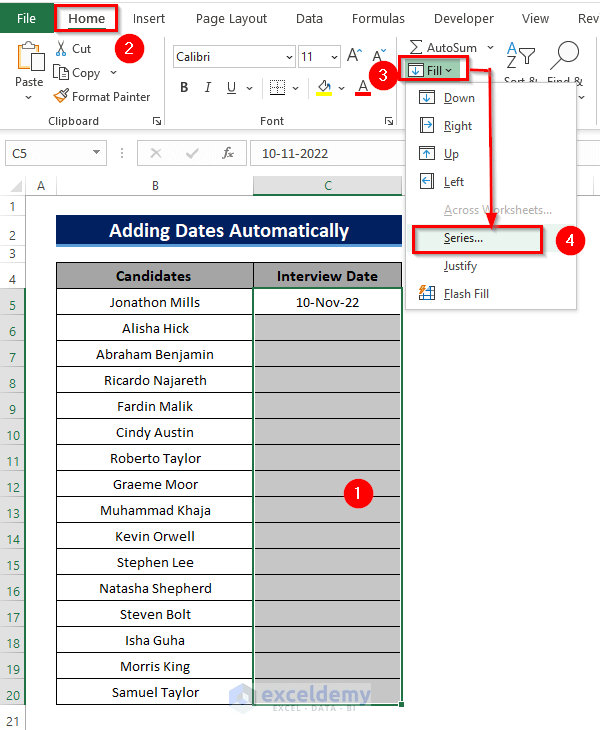This screenshot has height=730, width=600.
Task: Increase font size with larger A
Action: pyautogui.click(x=354, y=56)
